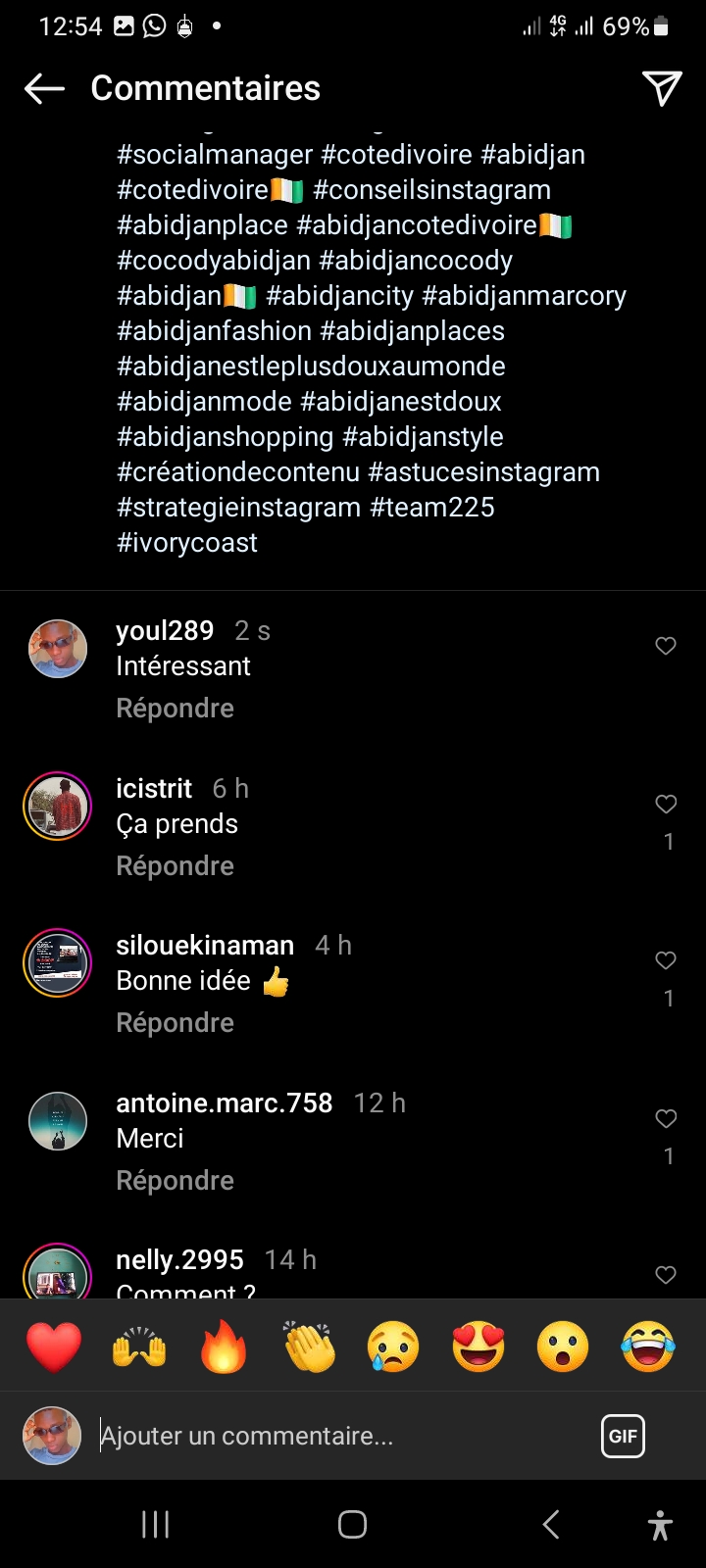This screenshot has height=1568, width=706.
Task: Tap the back arrow beside Commentaires
Action: point(44,88)
